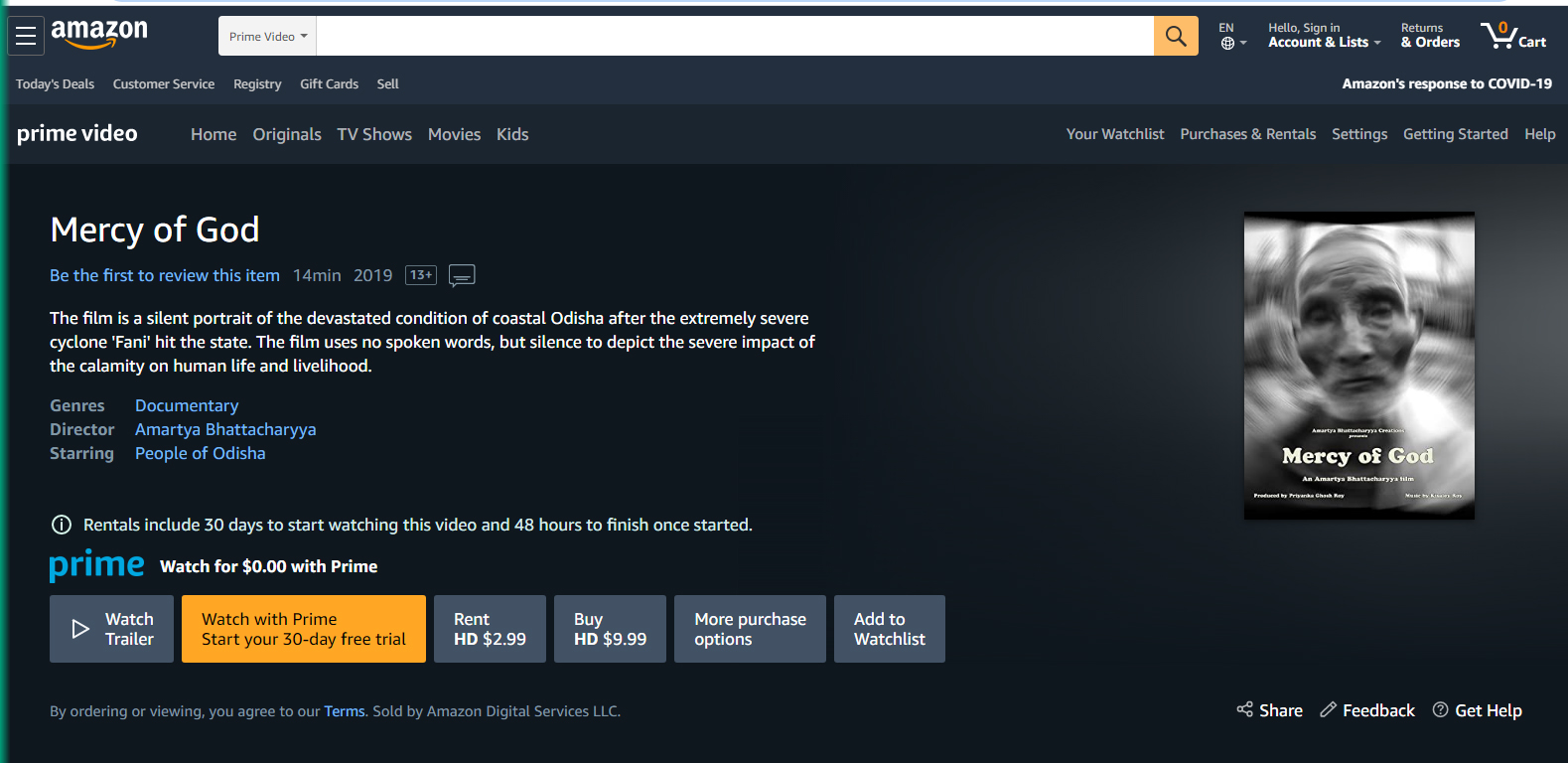Viewport: 1568px width, 763px height.
Task: Select the TV Shows tab
Action: (374, 134)
